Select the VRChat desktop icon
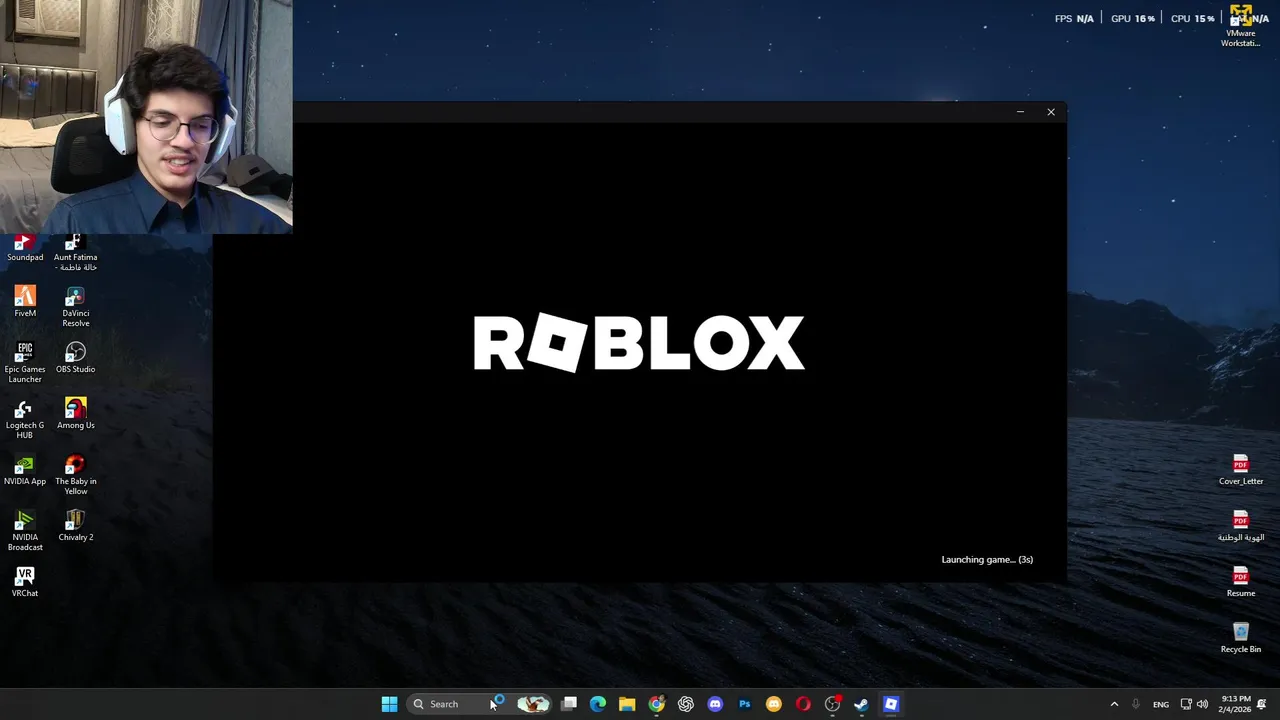Image resolution: width=1280 pixels, height=720 pixels. 25,582
